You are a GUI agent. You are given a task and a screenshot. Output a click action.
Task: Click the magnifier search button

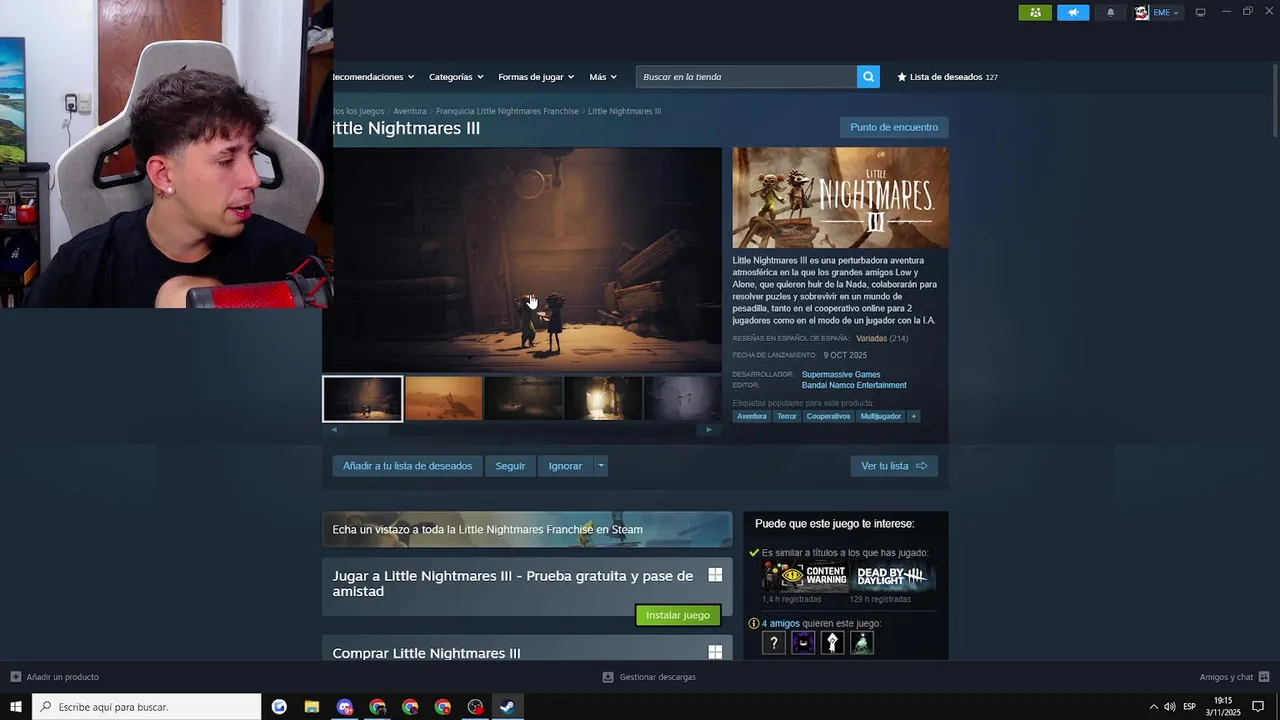click(868, 77)
